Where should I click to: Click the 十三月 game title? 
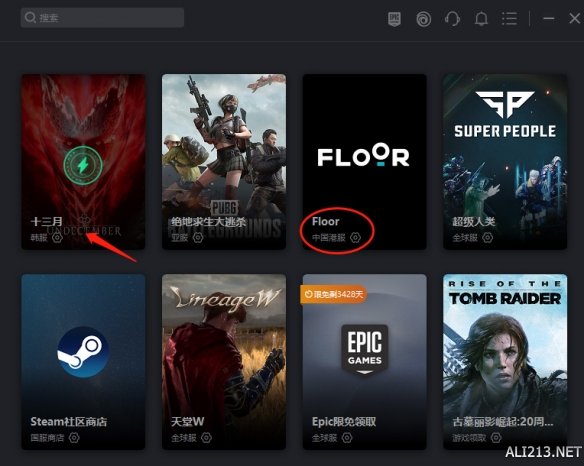tap(47, 222)
